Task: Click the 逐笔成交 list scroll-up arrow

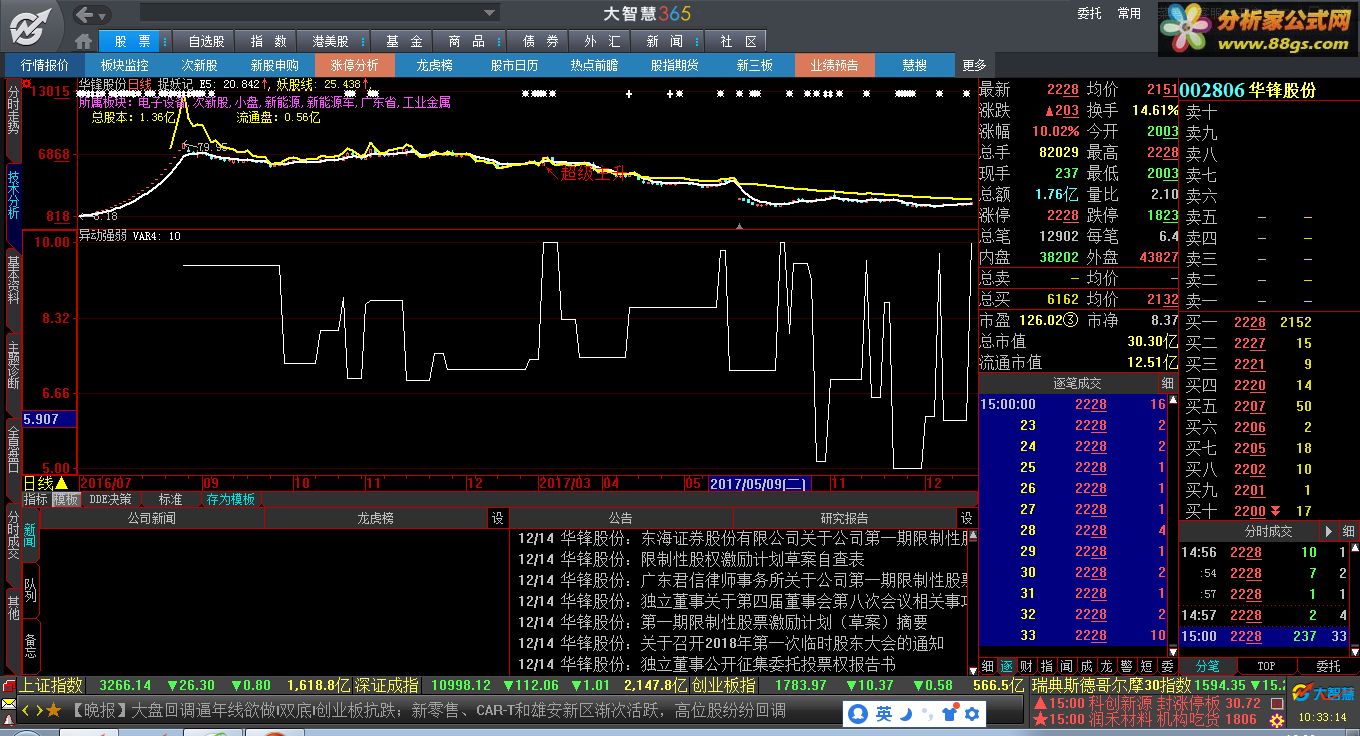Action: pyautogui.click(x=1173, y=402)
